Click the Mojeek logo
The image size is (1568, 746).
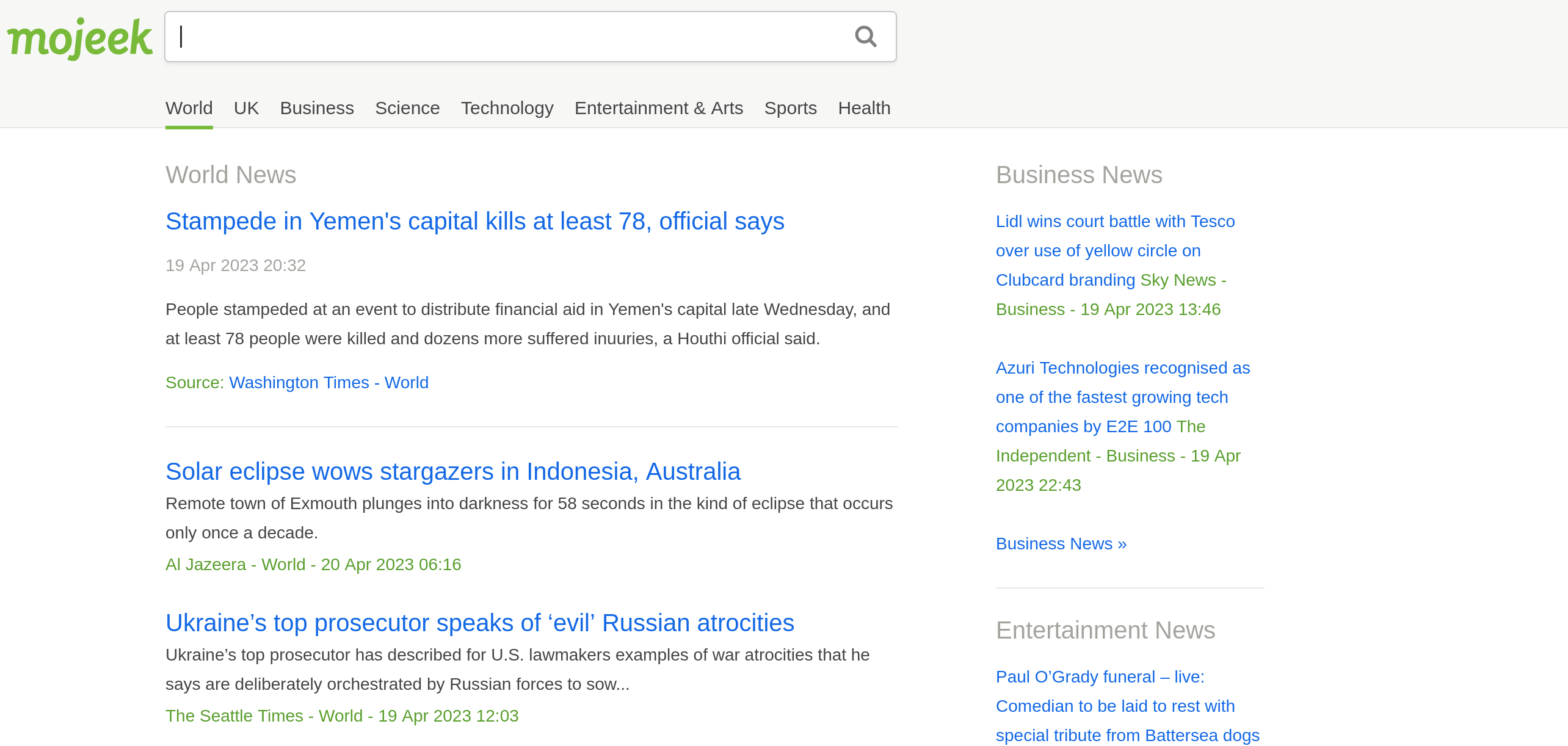pyautogui.click(x=79, y=38)
